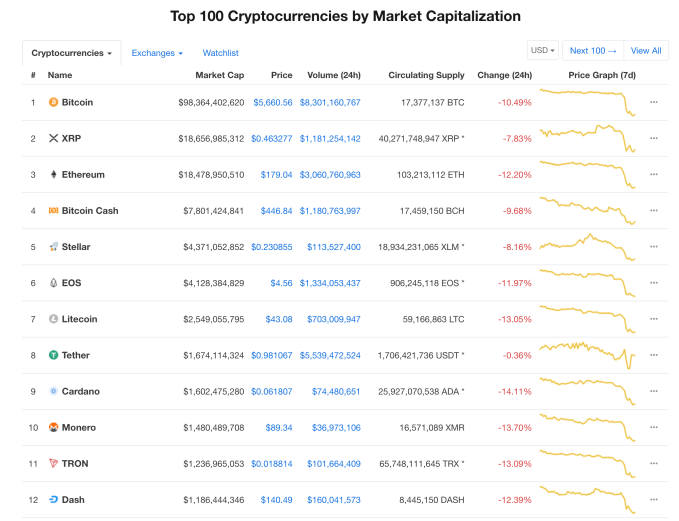The image size is (679, 521).
Task: Open the three-dot menu for Bitcoin row
Action: click(654, 102)
